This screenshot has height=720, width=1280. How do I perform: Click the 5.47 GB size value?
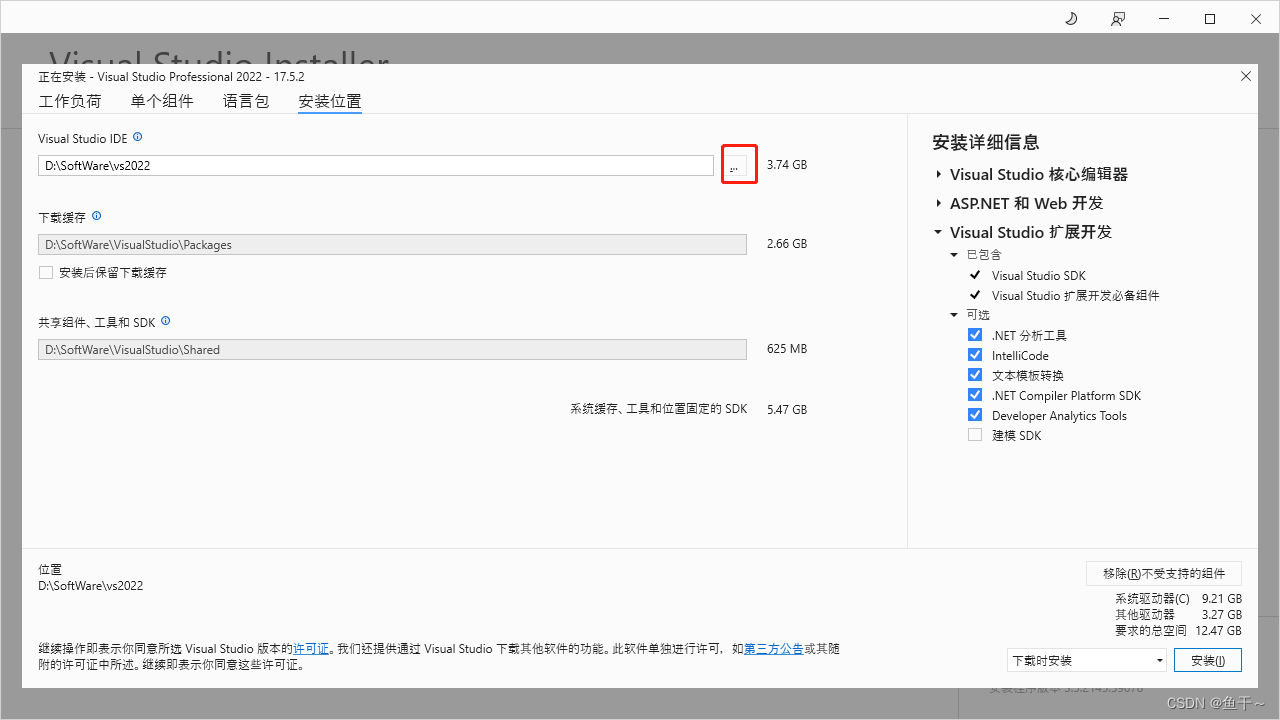click(787, 410)
